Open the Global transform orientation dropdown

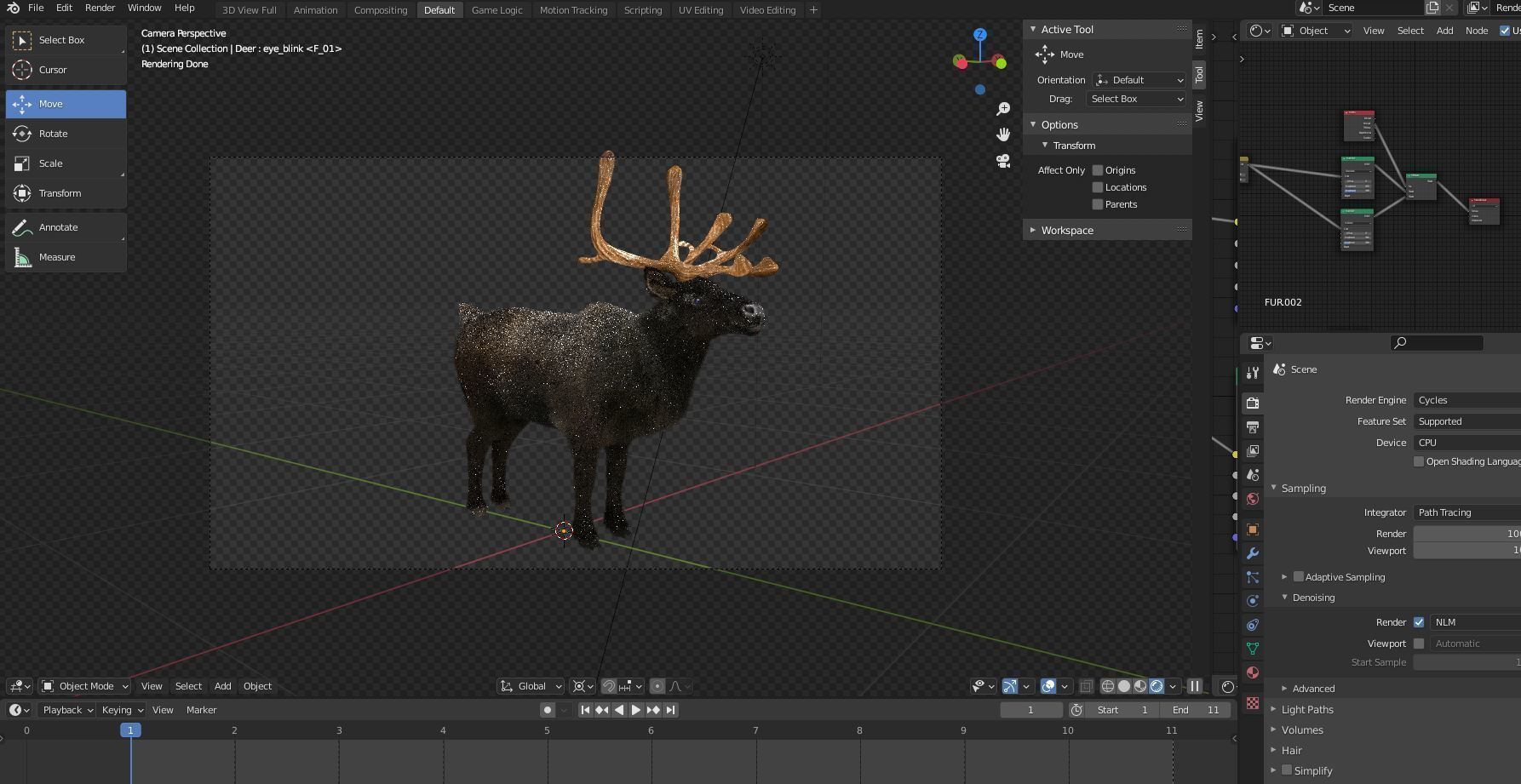531,686
